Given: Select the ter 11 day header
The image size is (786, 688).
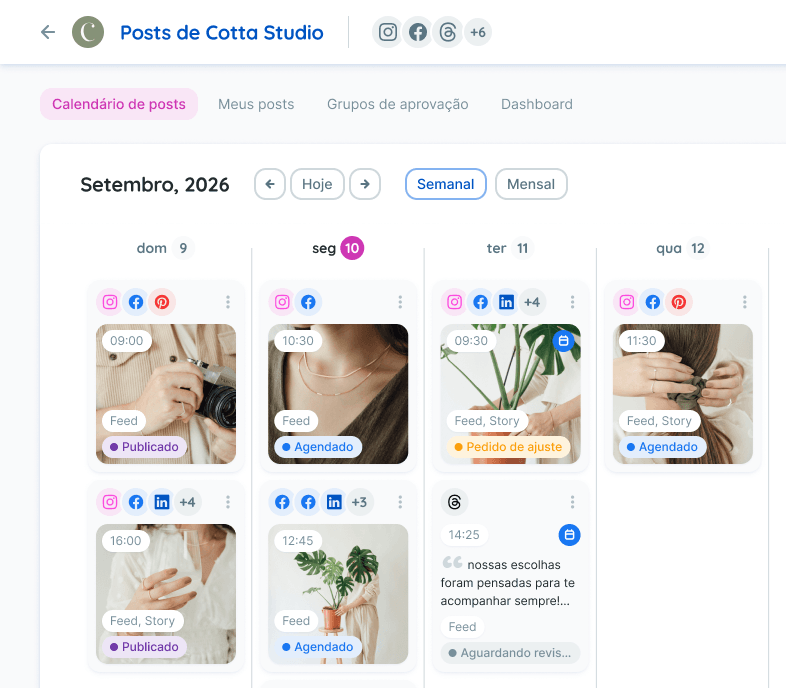Looking at the screenshot, I should 510,248.
